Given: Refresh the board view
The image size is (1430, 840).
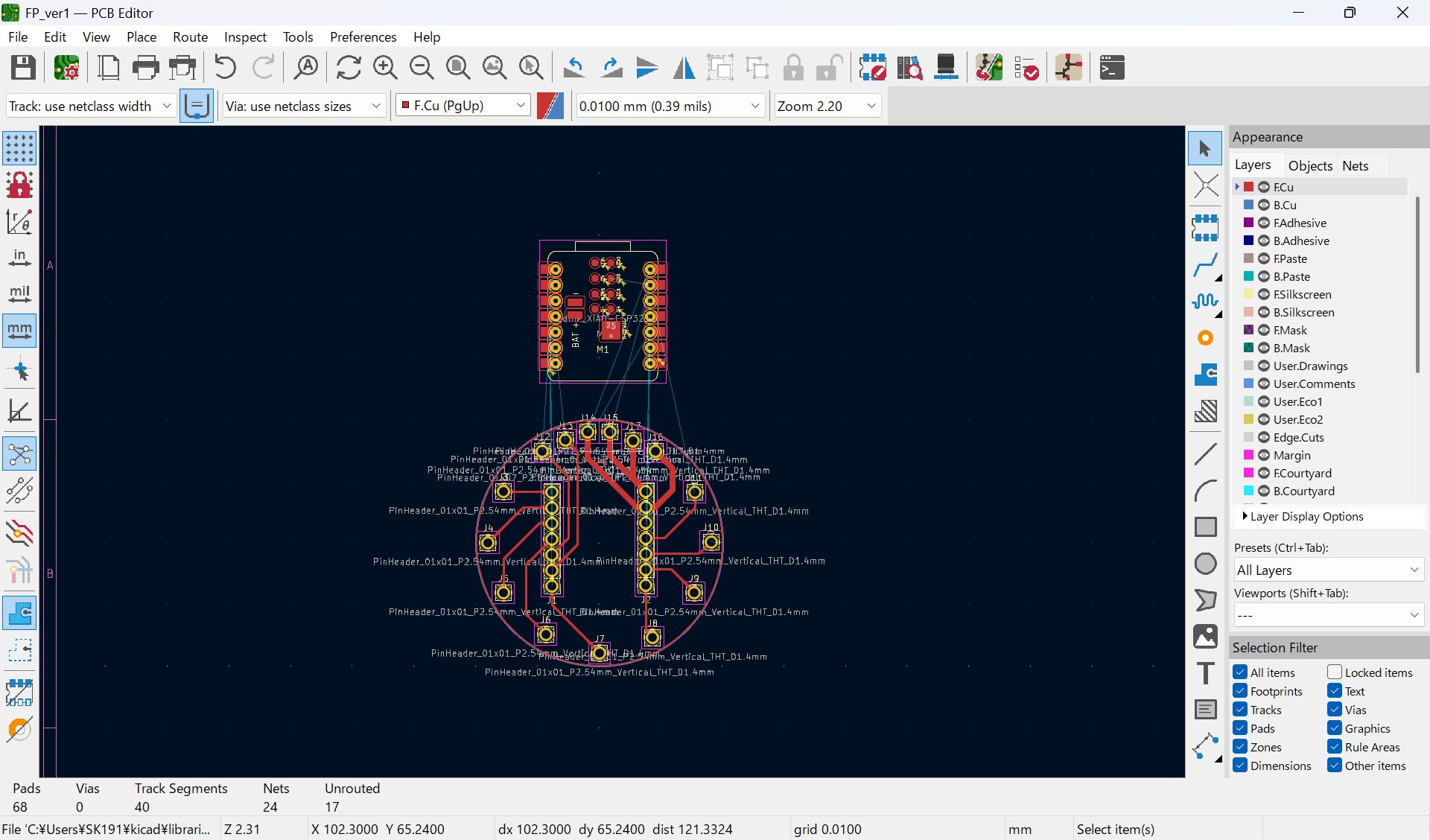Looking at the screenshot, I should (x=348, y=68).
